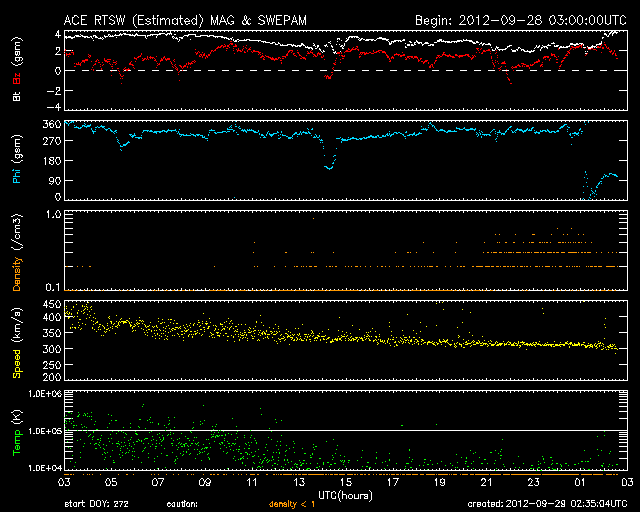Click the green Temp (K) axis label
The image size is (640, 512).
(16, 433)
